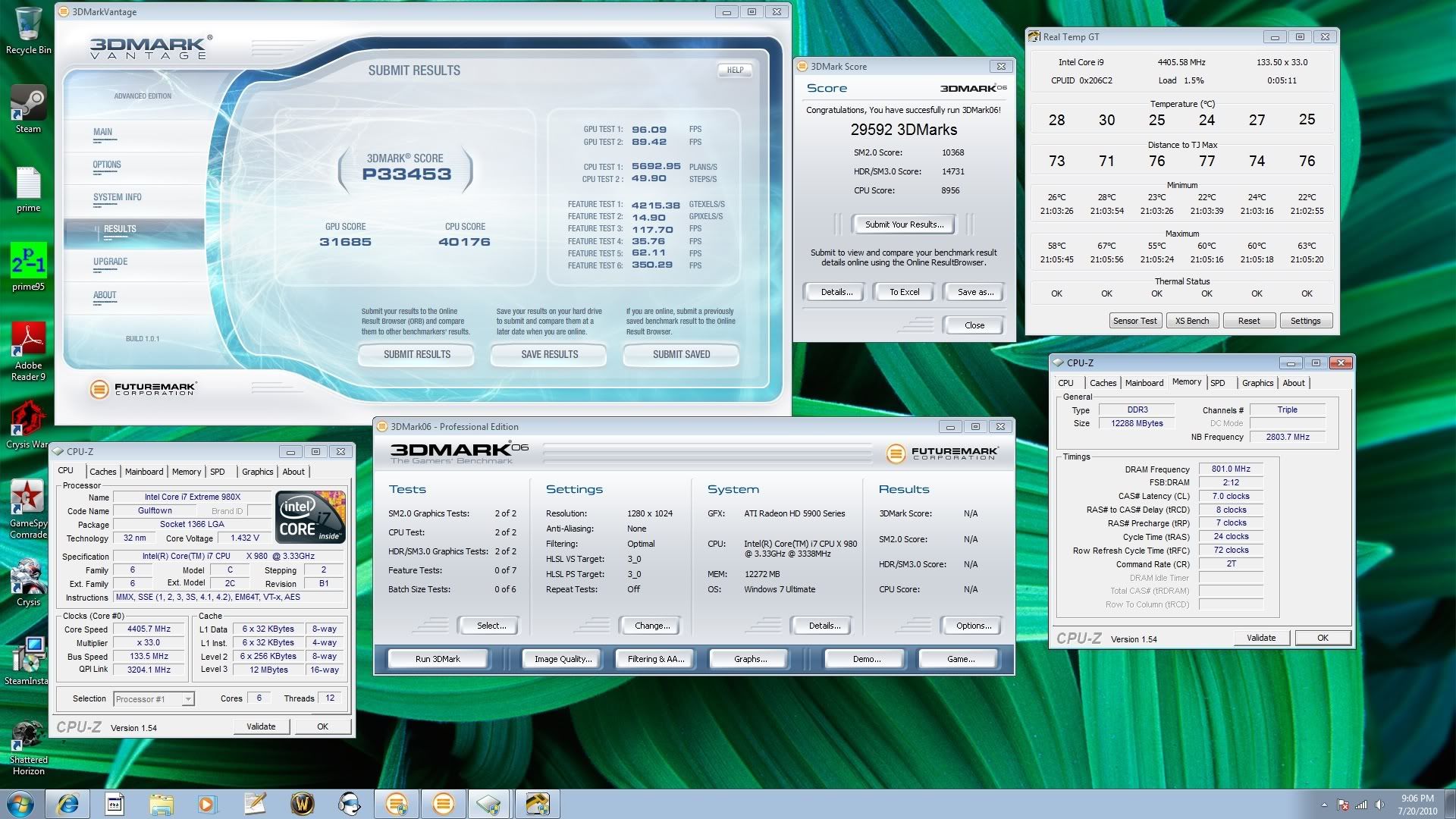This screenshot has height=819, width=1456.
Task: Click Run 3DMark in 3DMark06 window
Action: point(438,659)
